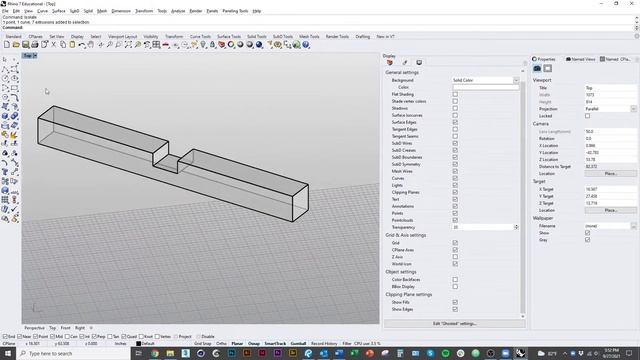The width and height of the screenshot is (640, 360).
Task: Click the light bulb hide objects icon
Action: tap(203, 45)
